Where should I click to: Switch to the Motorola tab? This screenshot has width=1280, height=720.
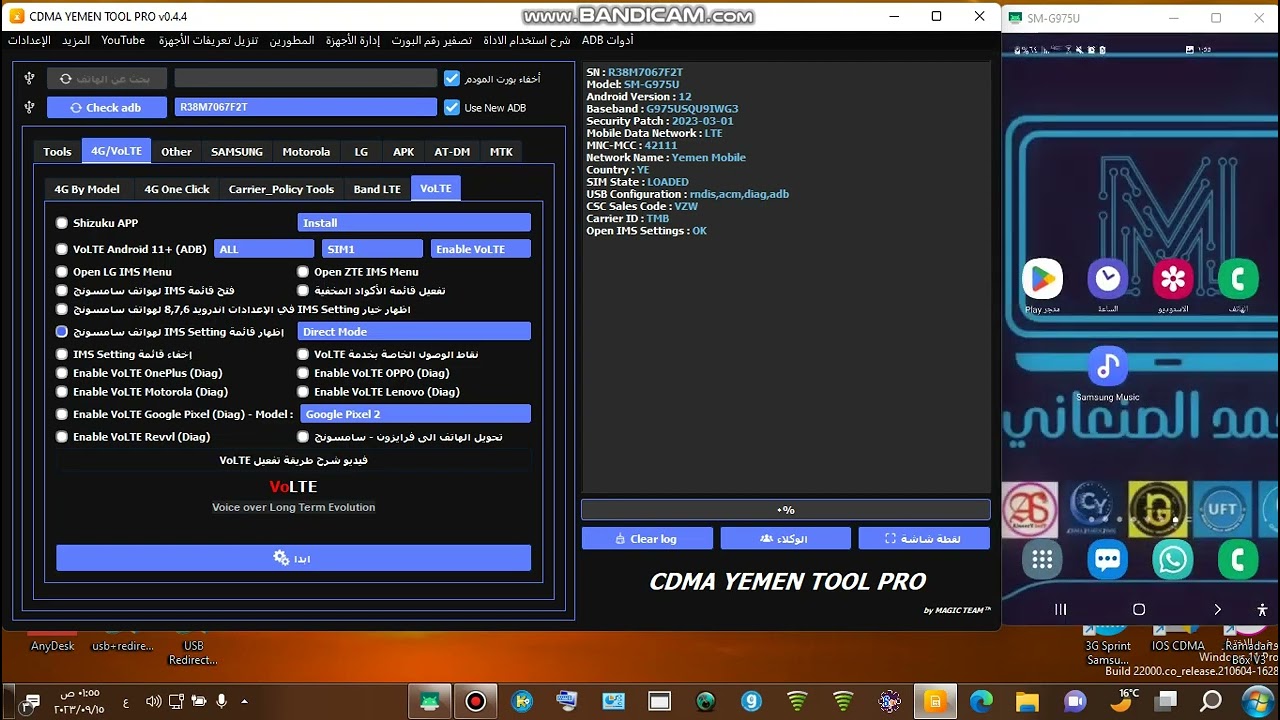(x=306, y=152)
